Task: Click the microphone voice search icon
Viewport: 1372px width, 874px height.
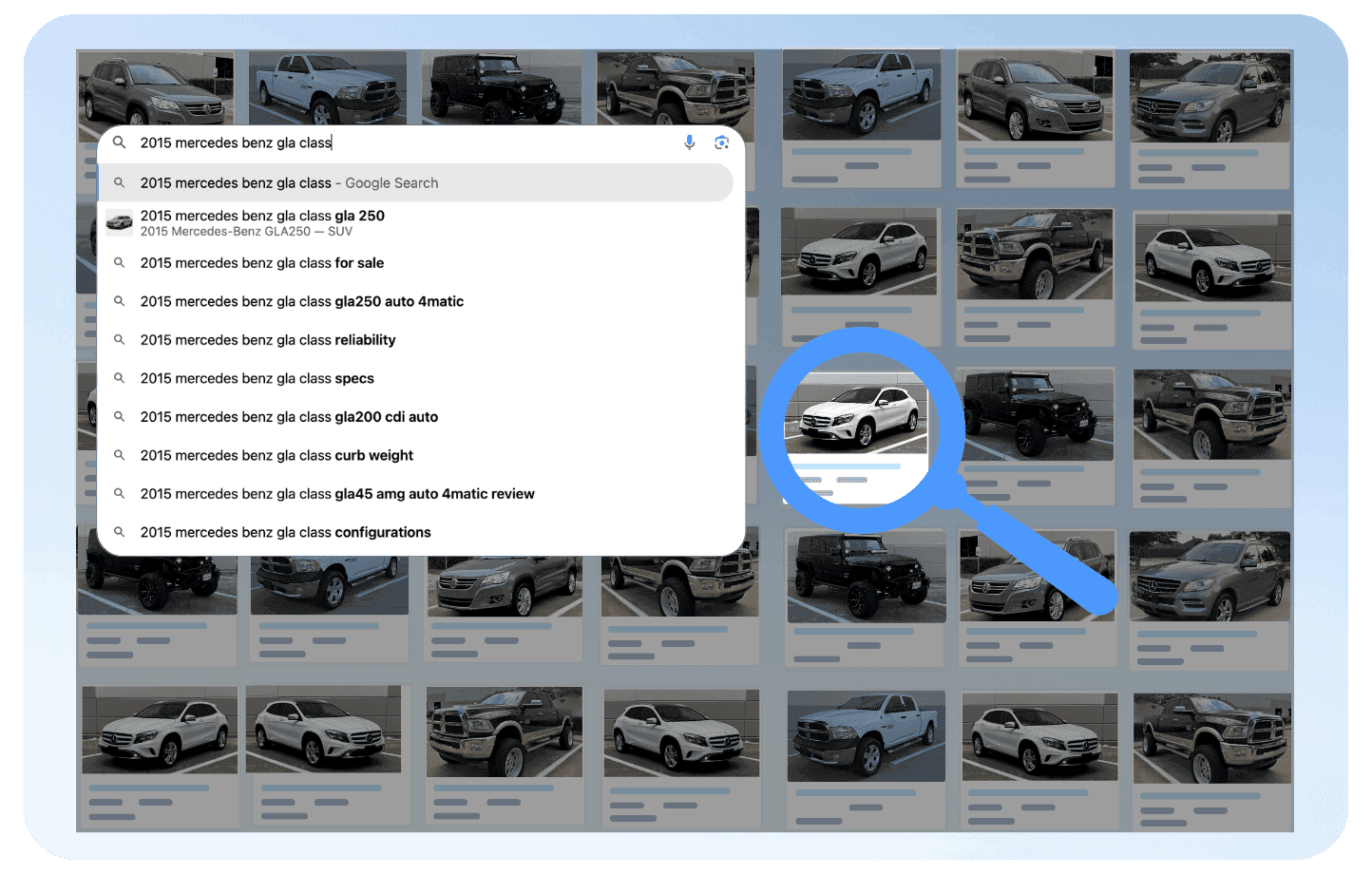Action: click(x=690, y=142)
